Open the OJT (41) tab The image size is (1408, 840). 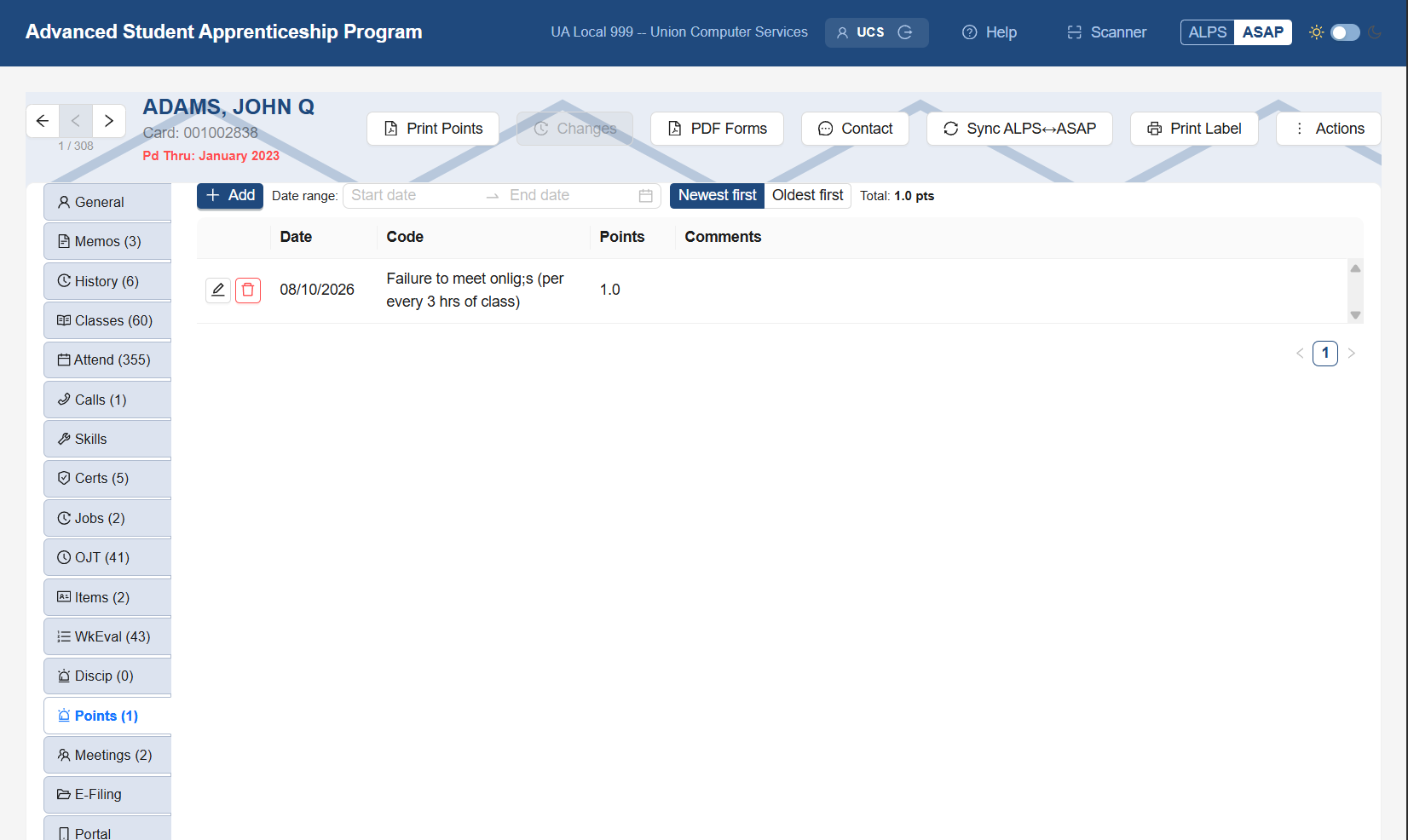tap(107, 558)
